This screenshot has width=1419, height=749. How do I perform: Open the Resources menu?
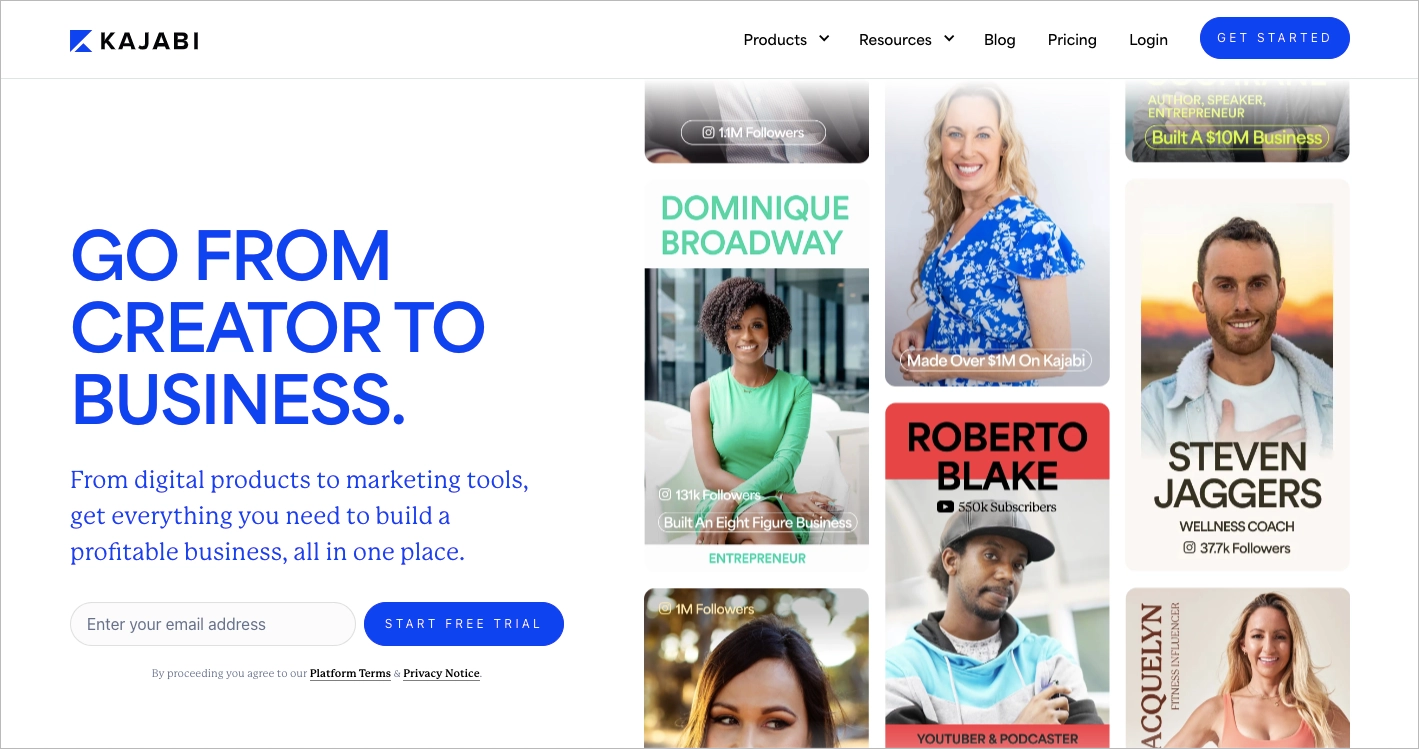pos(895,40)
